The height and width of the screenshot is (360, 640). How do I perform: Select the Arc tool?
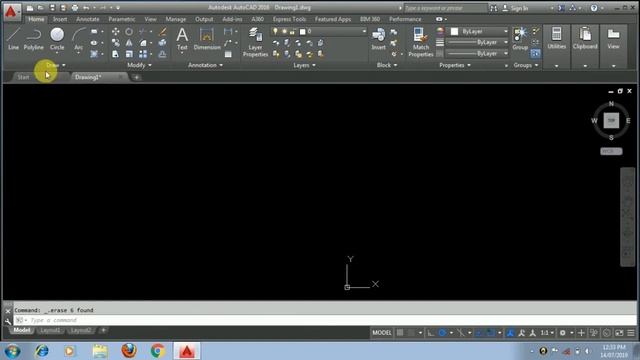click(x=78, y=39)
